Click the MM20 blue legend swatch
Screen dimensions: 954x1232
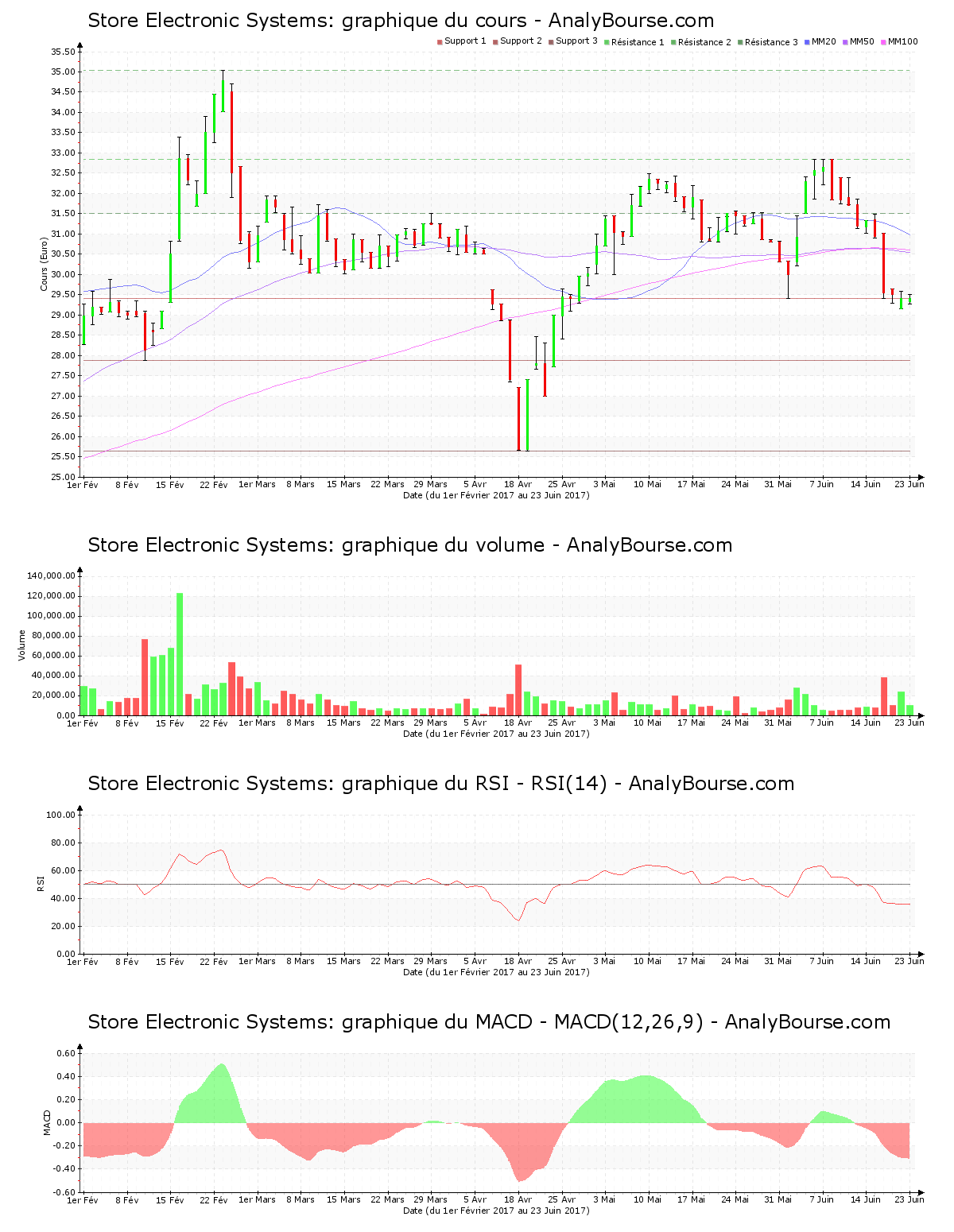pyautogui.click(x=808, y=41)
